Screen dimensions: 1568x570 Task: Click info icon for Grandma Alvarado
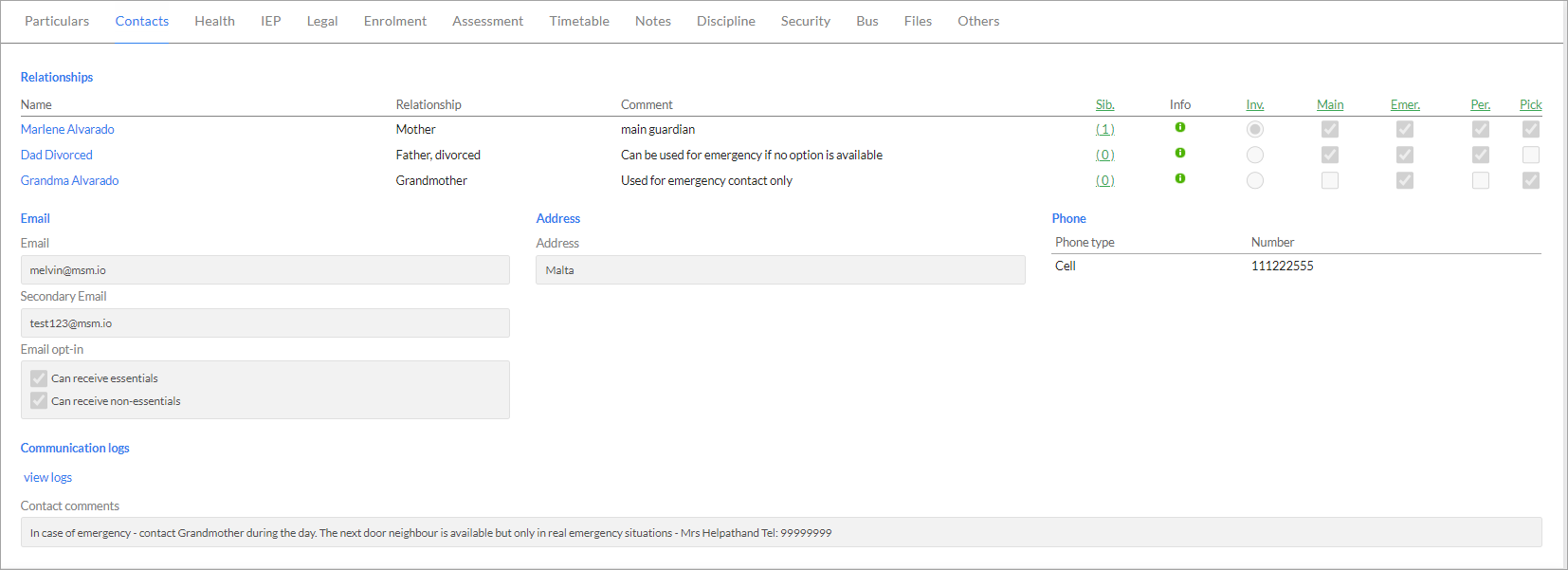pos(1180,178)
